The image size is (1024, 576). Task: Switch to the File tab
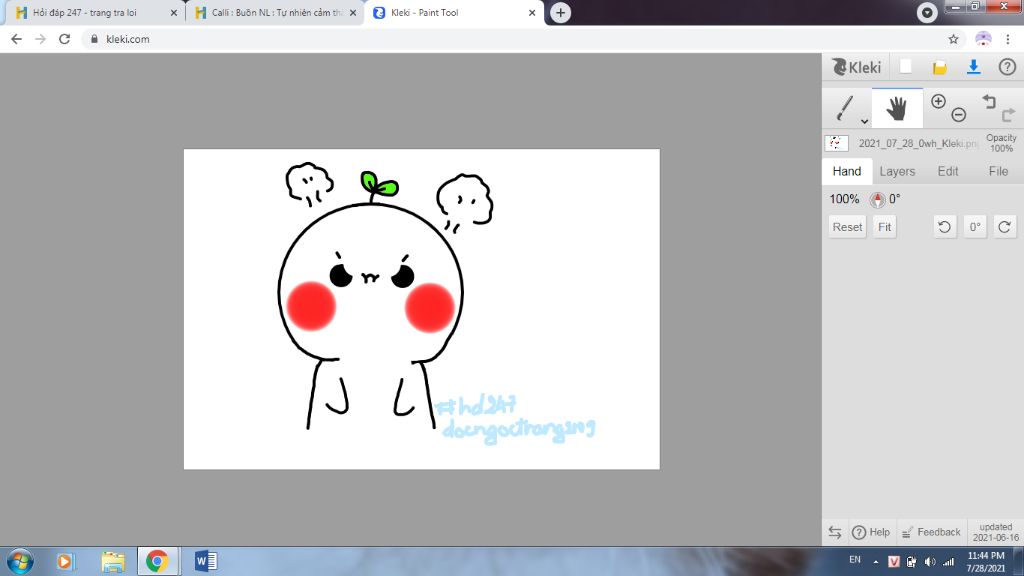click(998, 171)
